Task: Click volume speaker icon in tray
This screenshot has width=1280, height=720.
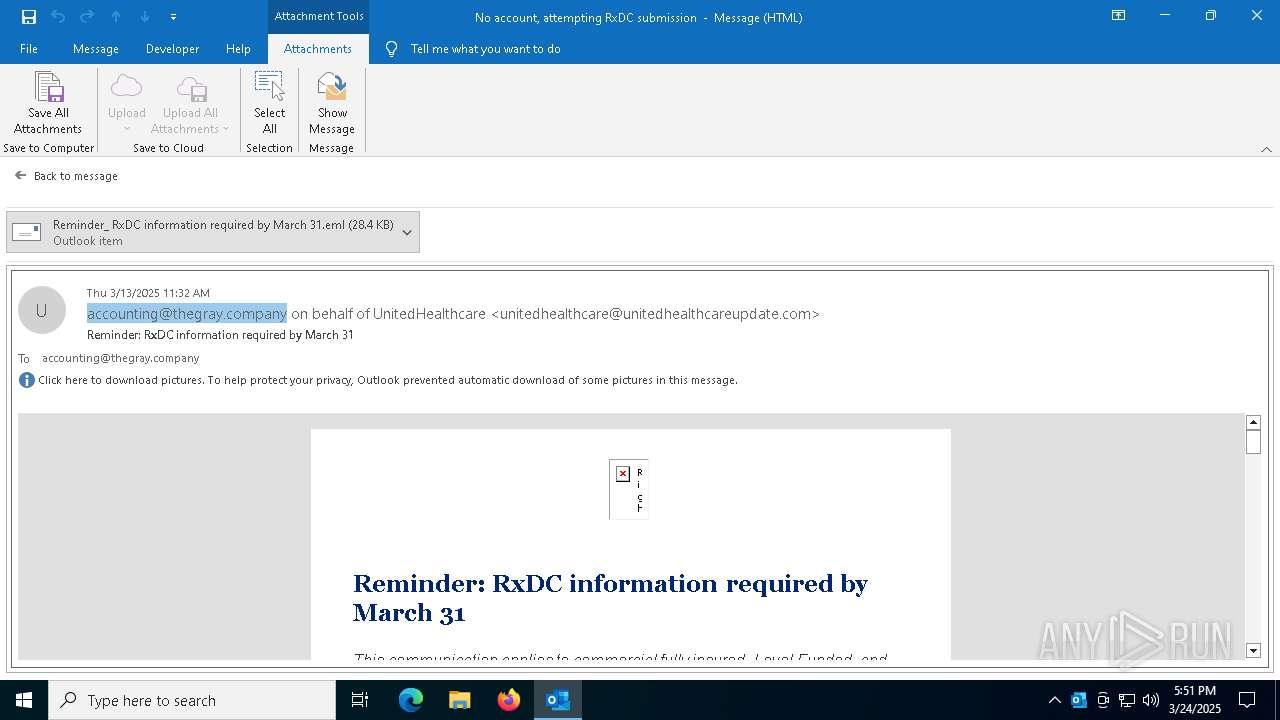Action: [x=1151, y=700]
